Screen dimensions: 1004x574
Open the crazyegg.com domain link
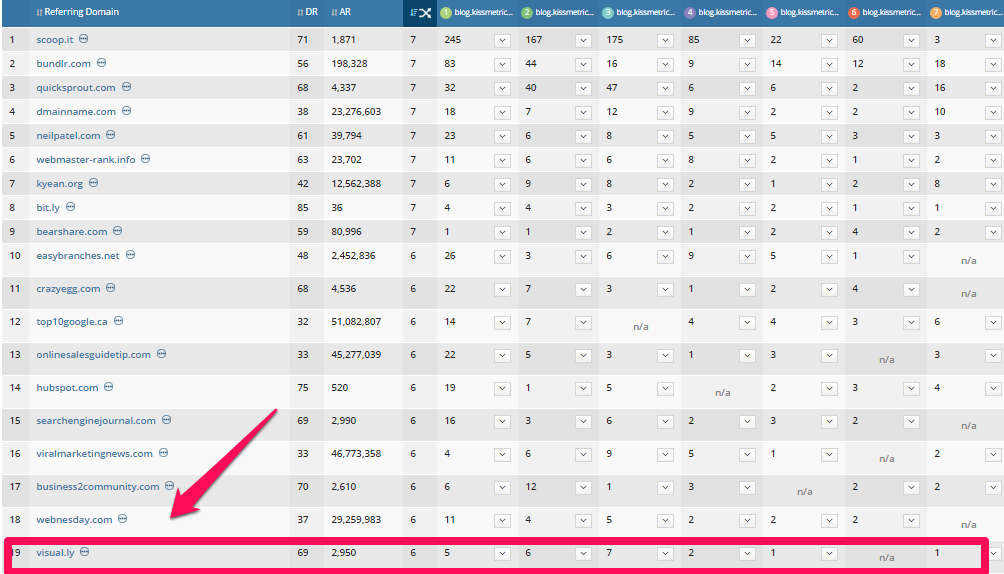[68, 289]
